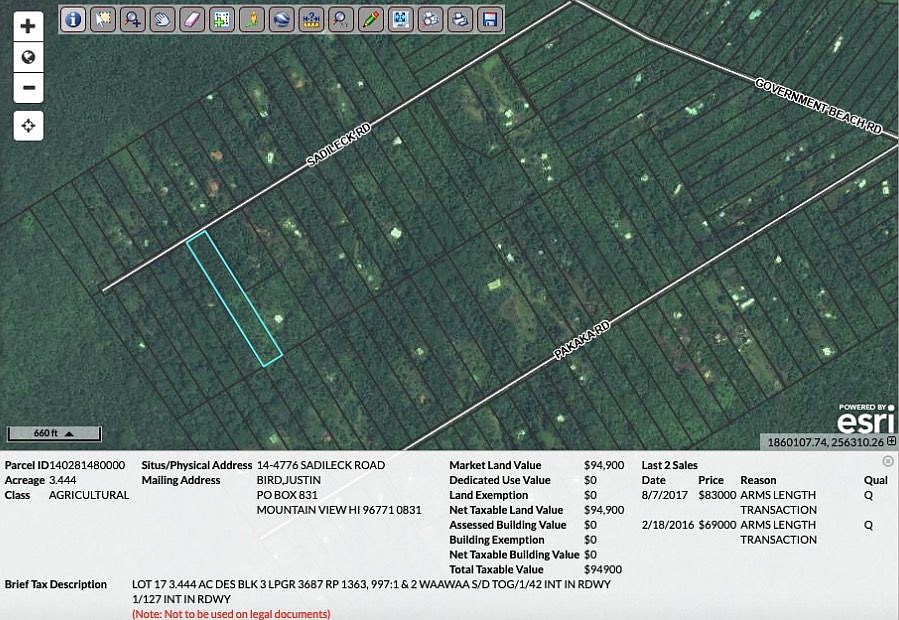Click the globe default extent button

pyautogui.click(x=28, y=57)
